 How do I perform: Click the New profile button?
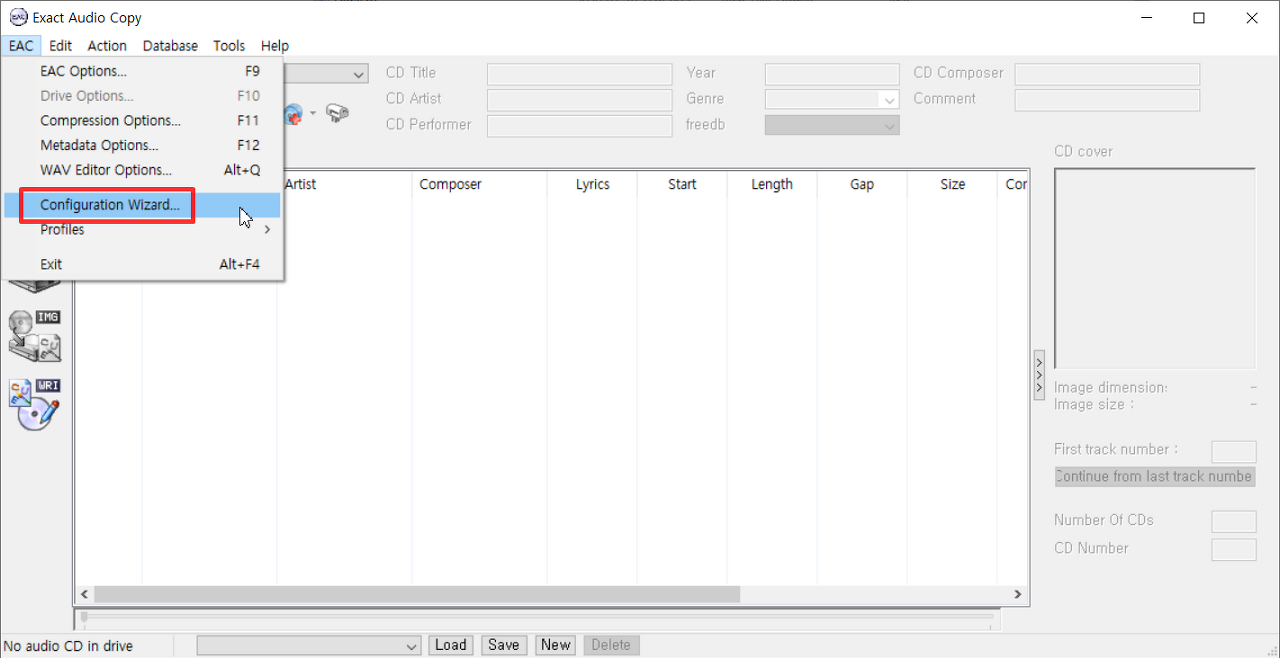[556, 645]
